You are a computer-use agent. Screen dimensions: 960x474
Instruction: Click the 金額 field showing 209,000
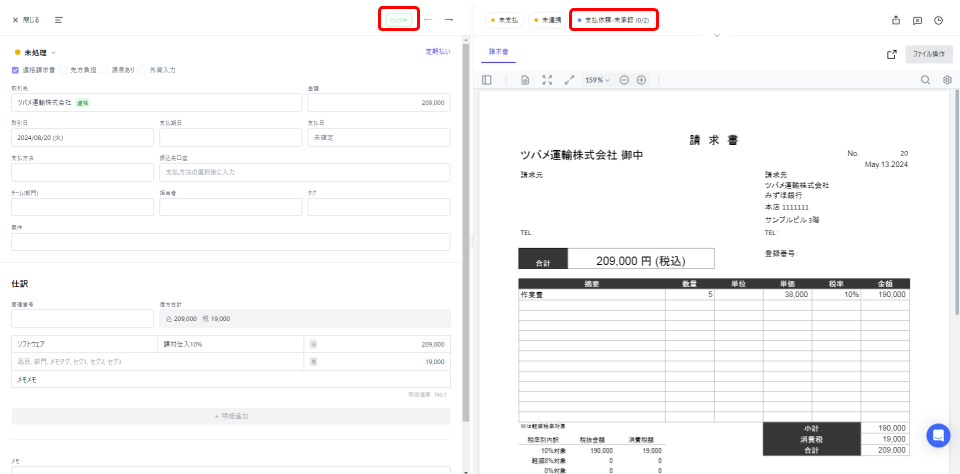click(378, 102)
